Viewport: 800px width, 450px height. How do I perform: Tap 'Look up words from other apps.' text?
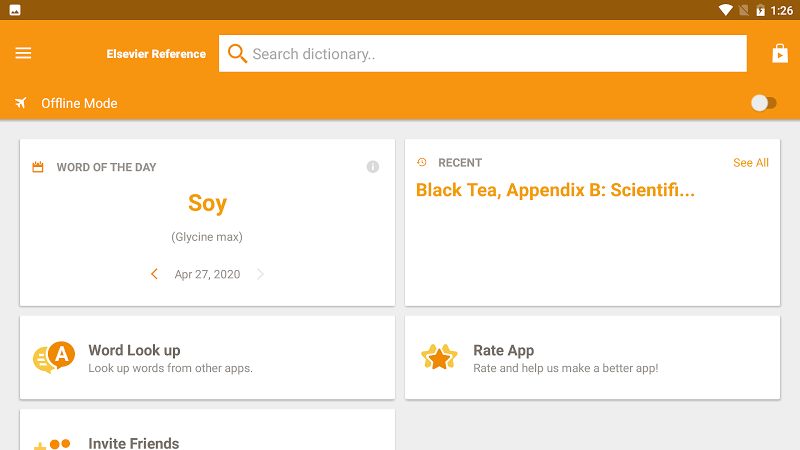pyautogui.click(x=170, y=368)
